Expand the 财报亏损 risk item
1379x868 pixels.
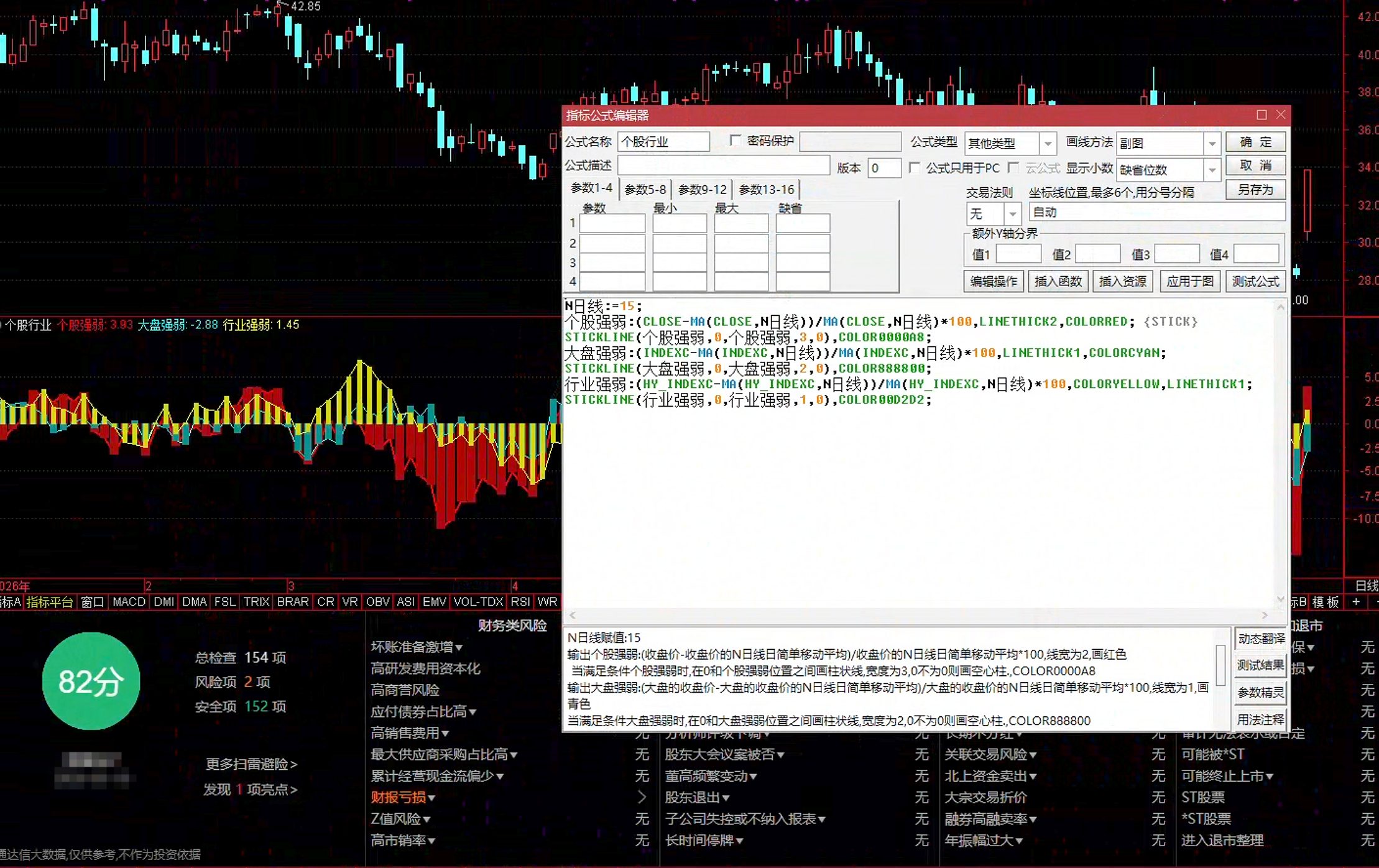tap(403, 797)
